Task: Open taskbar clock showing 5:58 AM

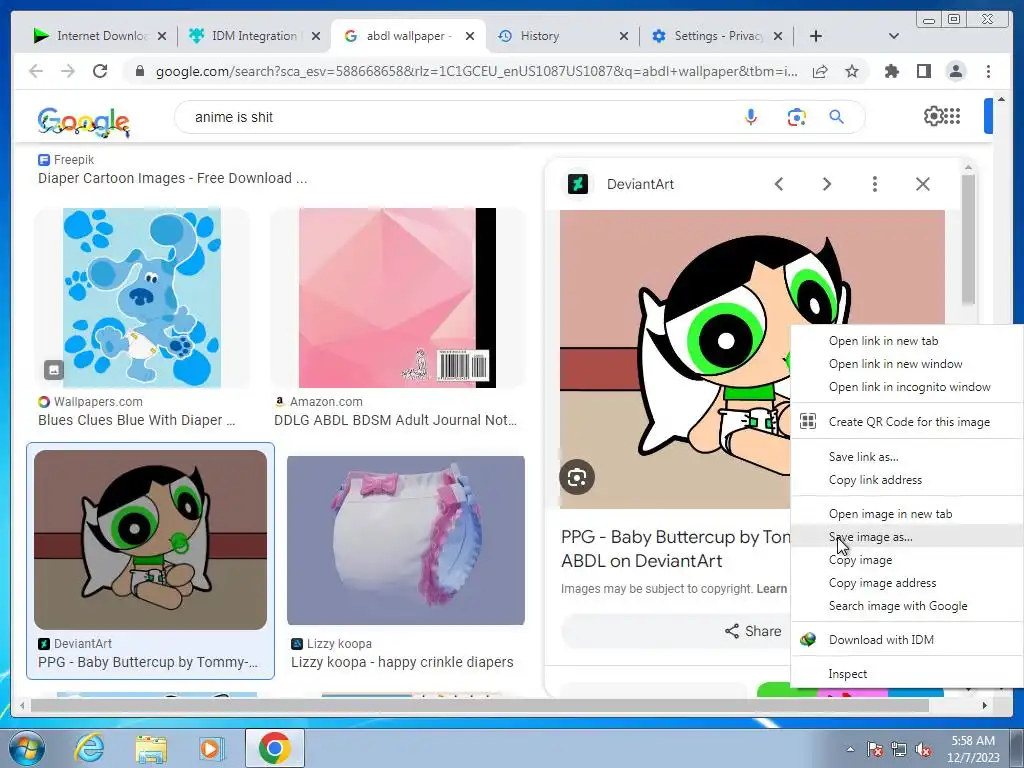Action: (974, 749)
